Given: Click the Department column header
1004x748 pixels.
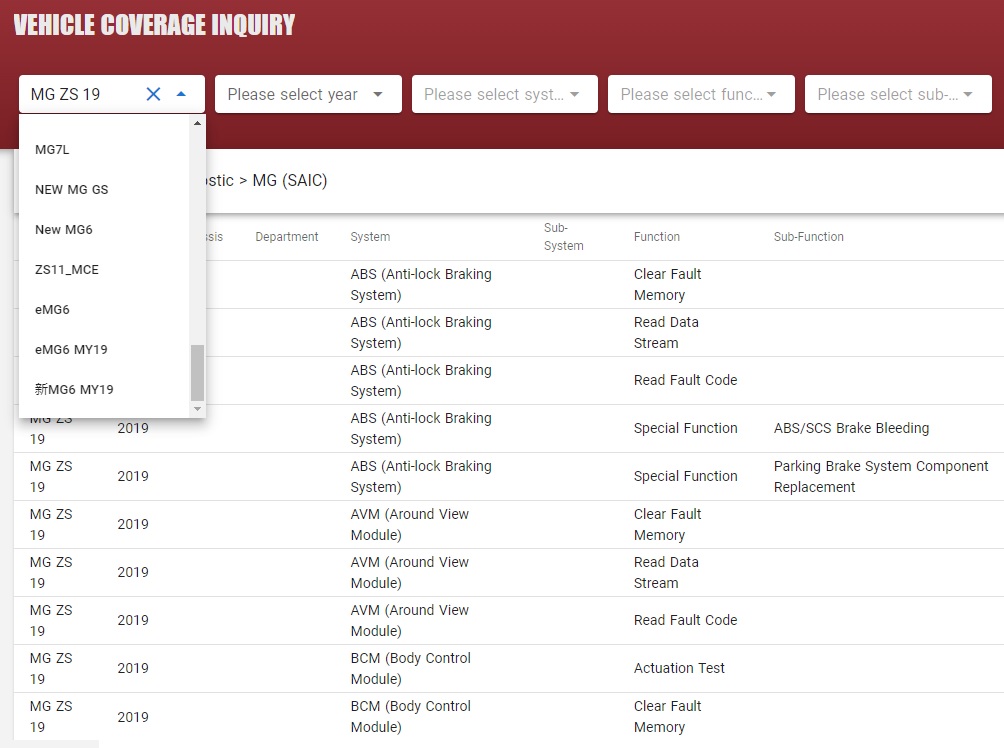Looking at the screenshot, I should [x=286, y=237].
